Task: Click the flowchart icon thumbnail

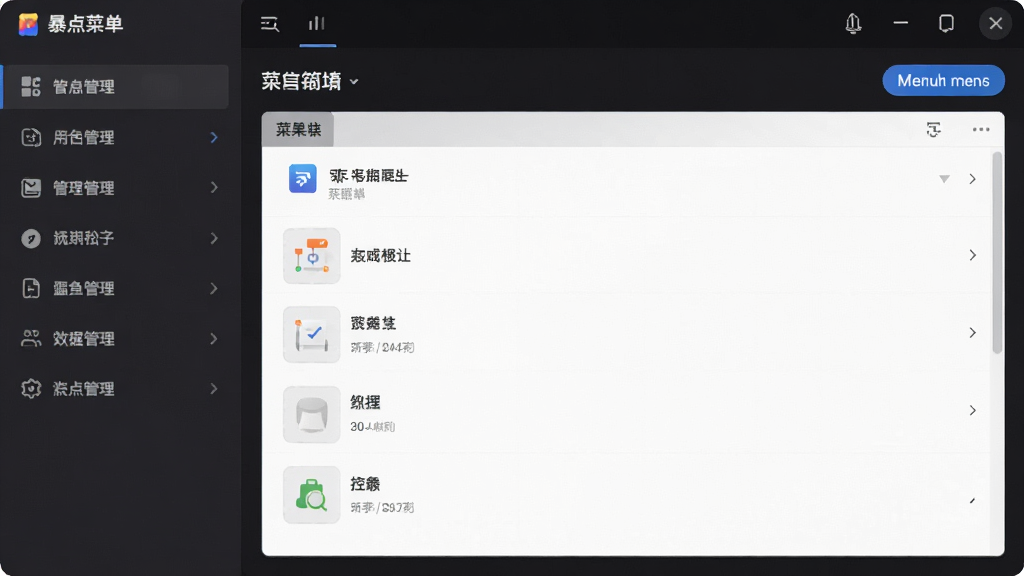Action: [312, 255]
